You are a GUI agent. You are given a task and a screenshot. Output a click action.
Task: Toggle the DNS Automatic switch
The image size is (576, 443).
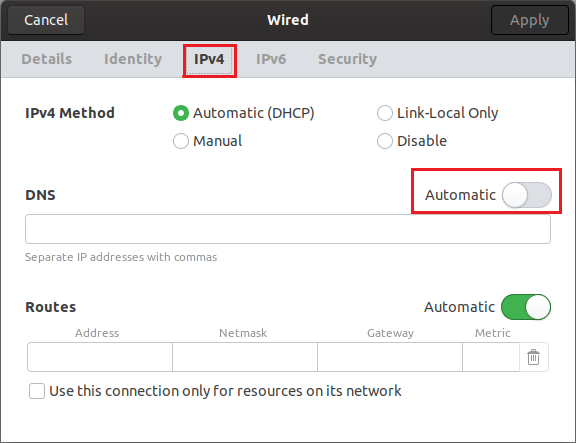[x=527, y=195]
